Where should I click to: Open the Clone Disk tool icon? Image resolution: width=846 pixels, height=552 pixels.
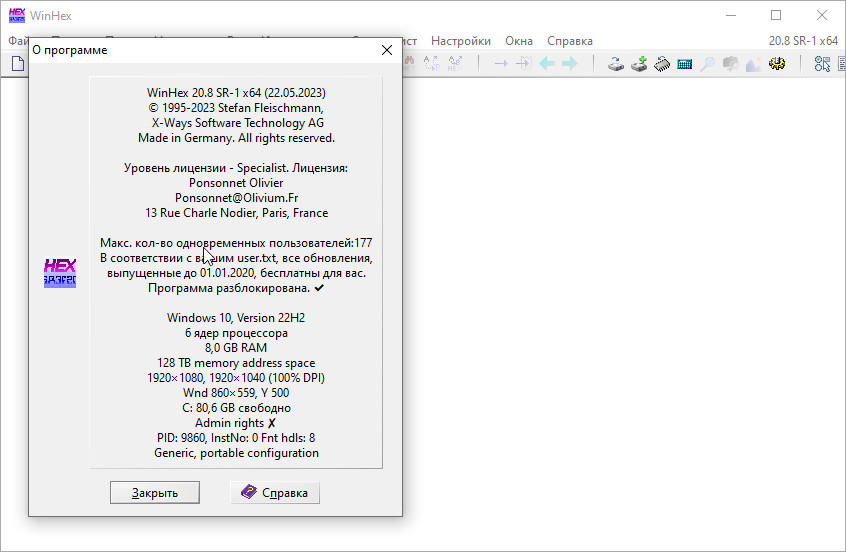(x=616, y=64)
